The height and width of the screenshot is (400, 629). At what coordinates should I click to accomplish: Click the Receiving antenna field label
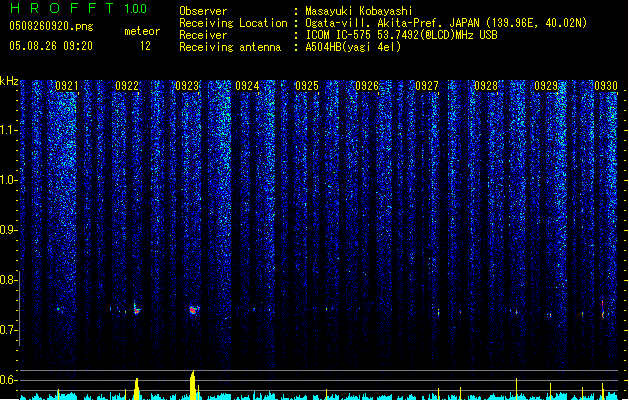[x=230, y=47]
